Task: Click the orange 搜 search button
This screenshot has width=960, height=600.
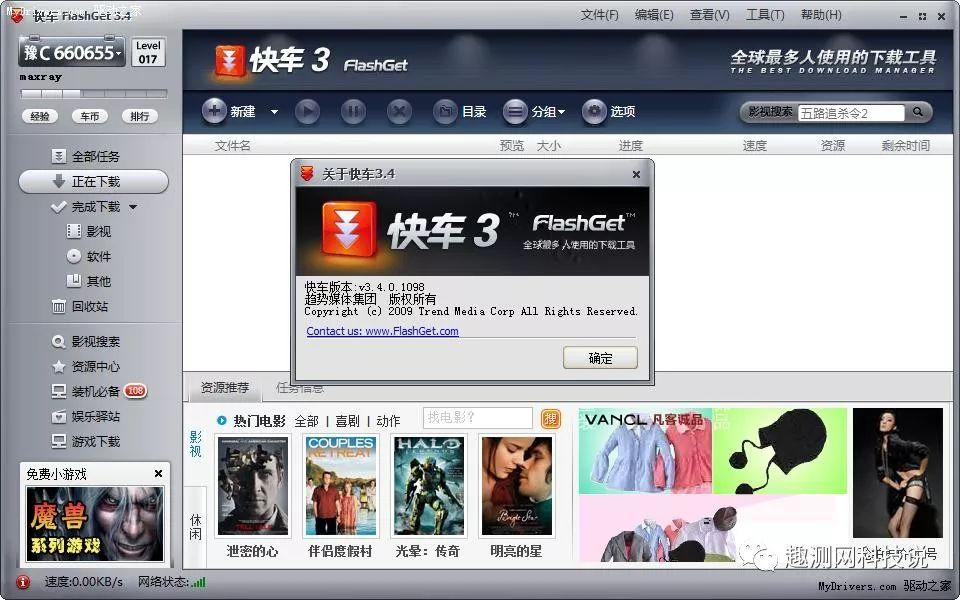Action: pos(551,419)
